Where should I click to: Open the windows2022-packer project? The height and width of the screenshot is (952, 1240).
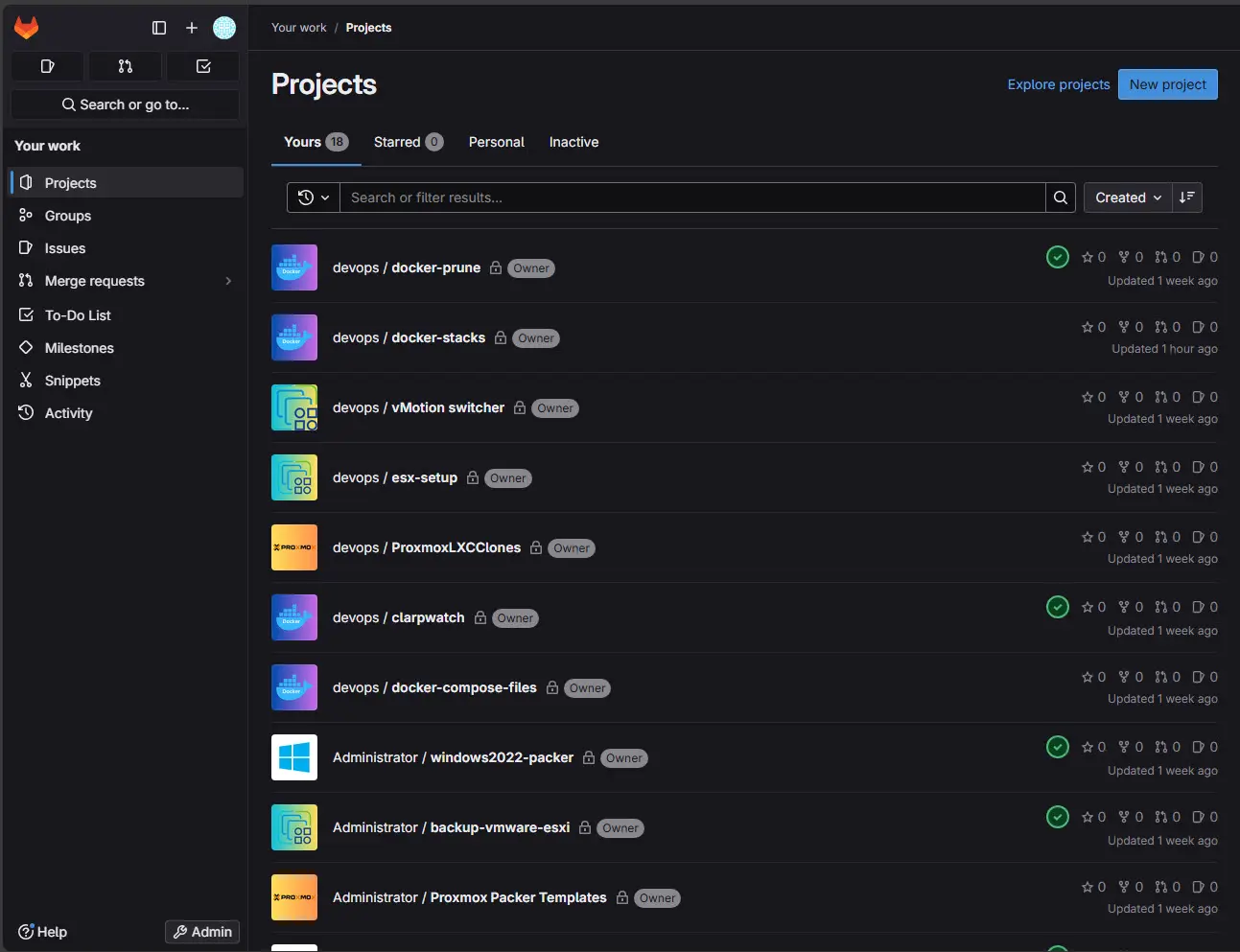click(x=500, y=757)
